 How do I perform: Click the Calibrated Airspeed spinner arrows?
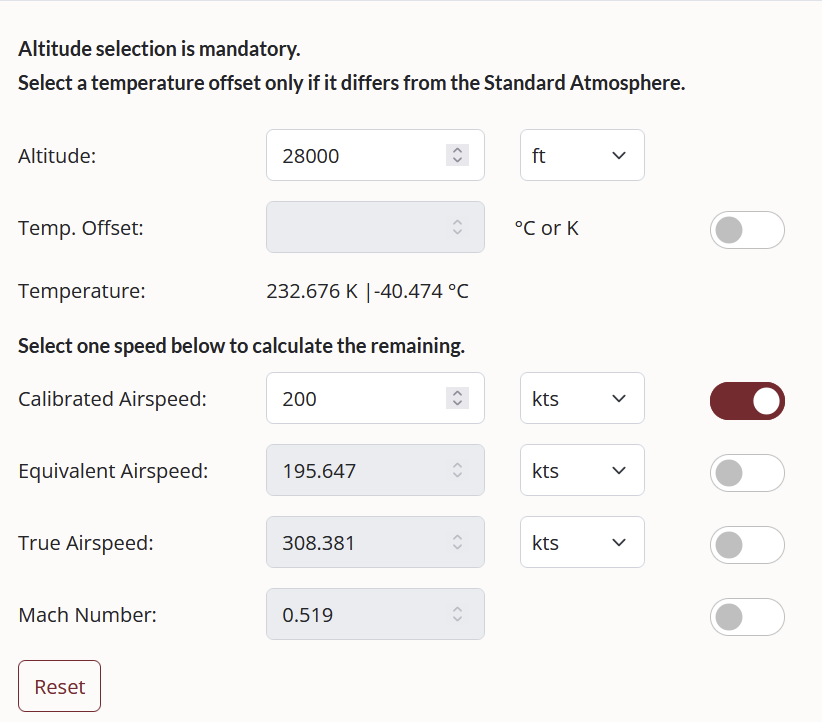coord(457,398)
